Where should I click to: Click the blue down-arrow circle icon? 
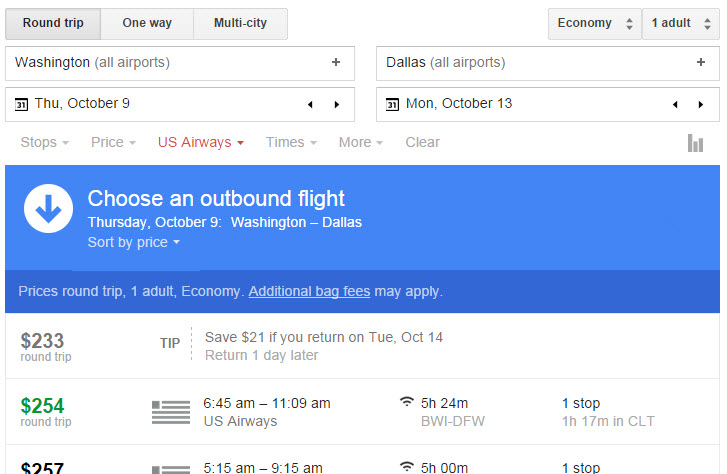tap(48, 209)
